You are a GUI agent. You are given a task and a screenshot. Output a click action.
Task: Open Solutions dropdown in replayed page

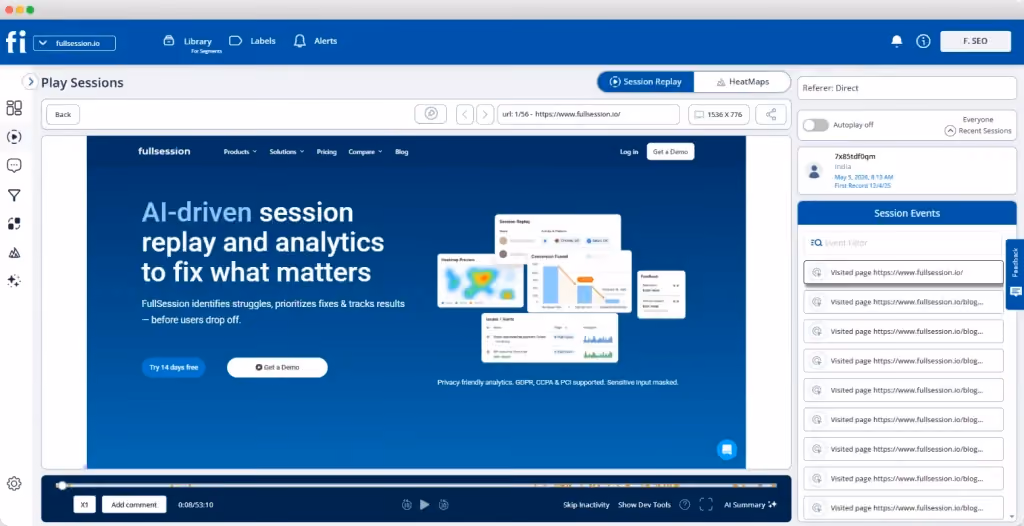click(287, 152)
